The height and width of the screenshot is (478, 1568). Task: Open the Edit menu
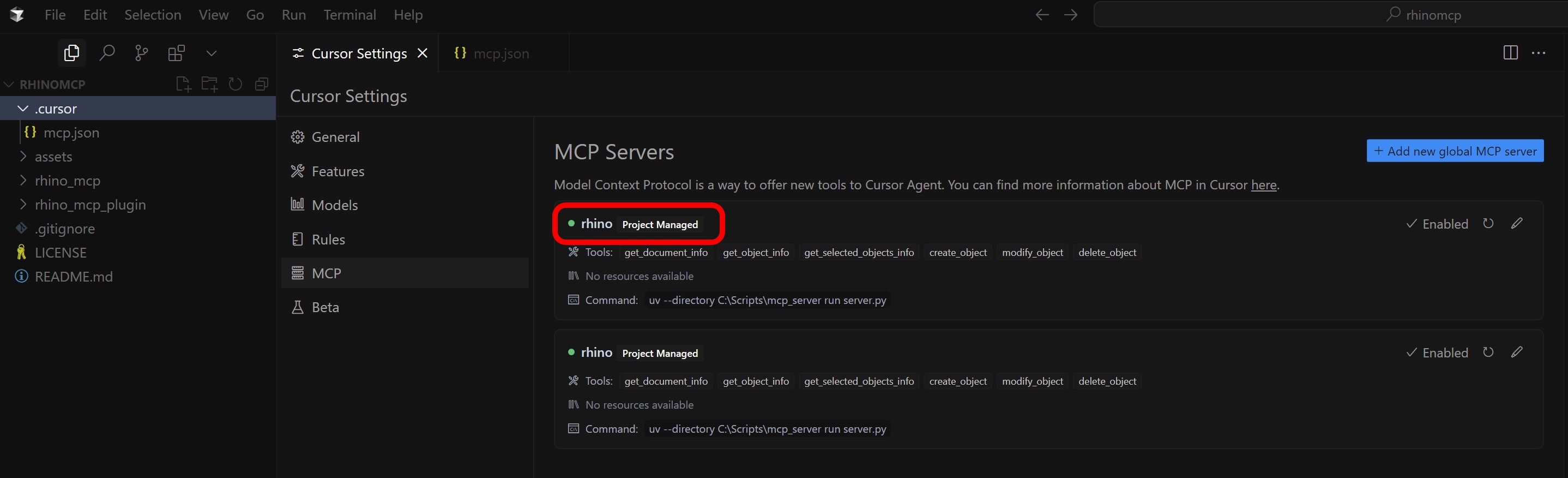95,15
